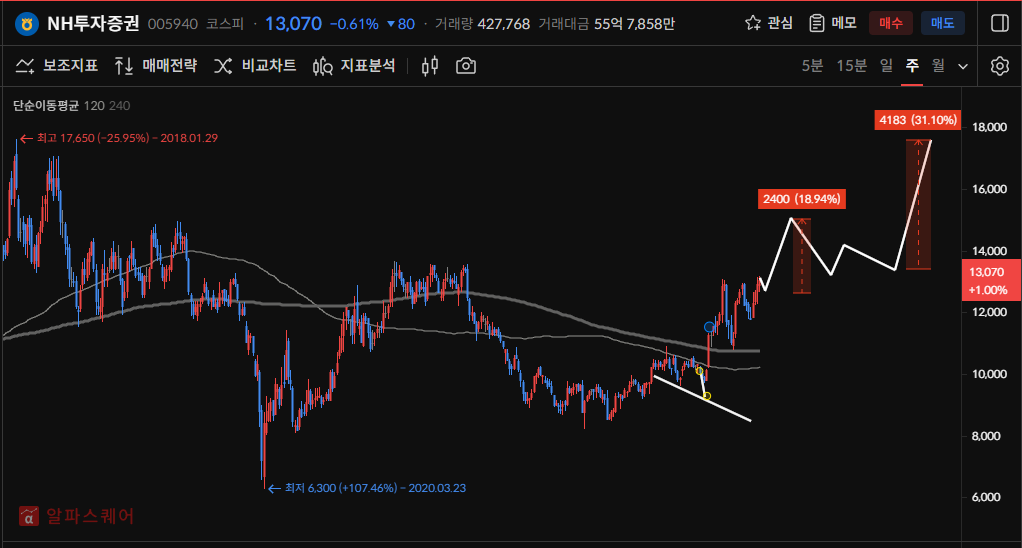This screenshot has height=548, width=1022.
Task: Click the NH투자증권 stock name
Action: pyautogui.click(x=93, y=24)
